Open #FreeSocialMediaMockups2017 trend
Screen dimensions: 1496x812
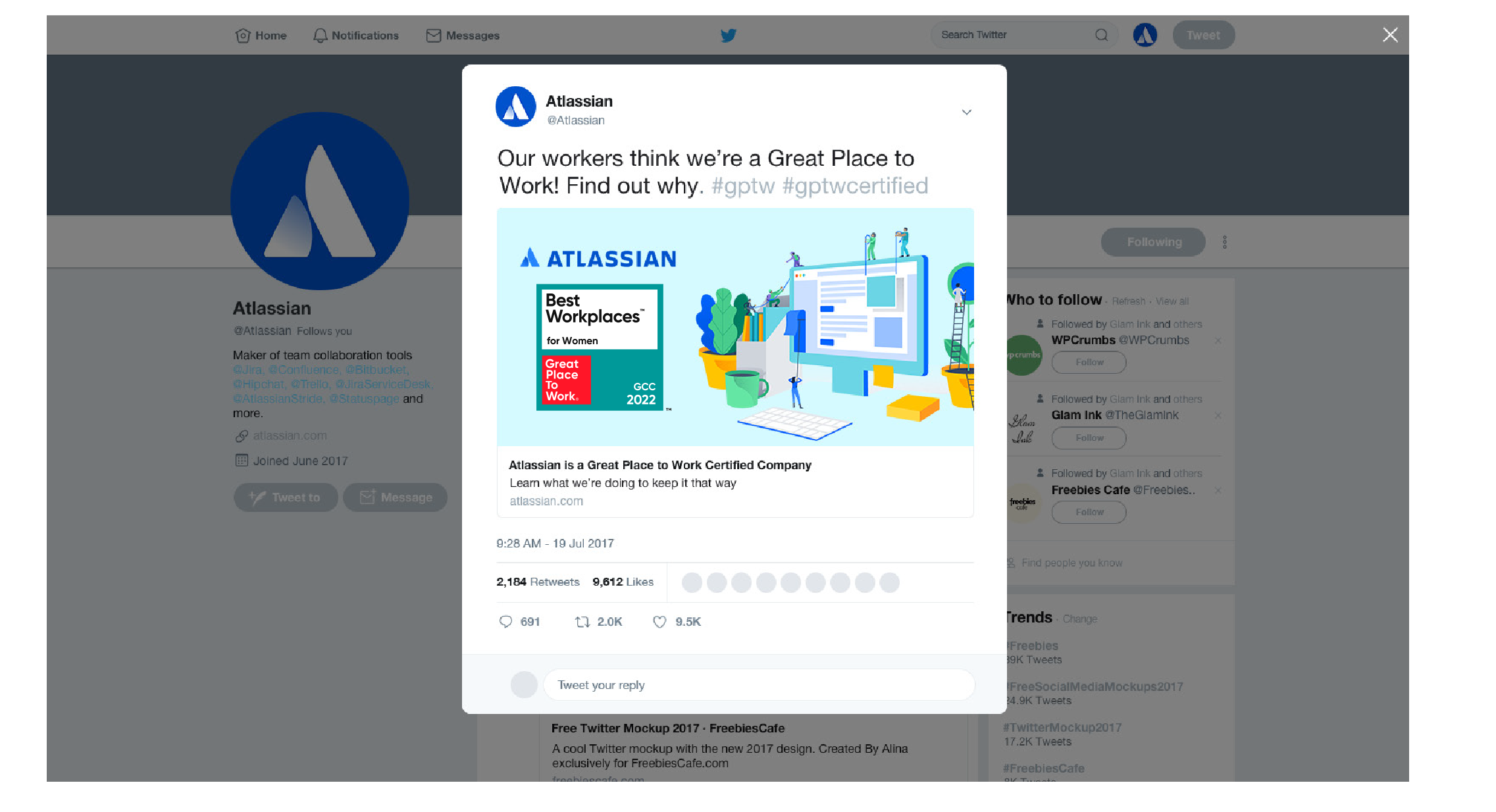1095,687
